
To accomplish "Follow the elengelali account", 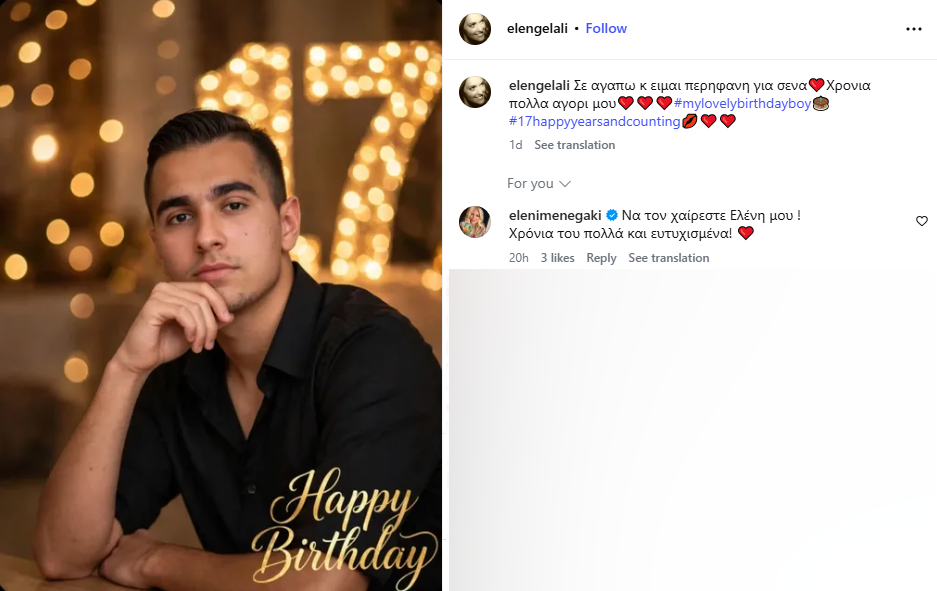I will [x=606, y=29].
